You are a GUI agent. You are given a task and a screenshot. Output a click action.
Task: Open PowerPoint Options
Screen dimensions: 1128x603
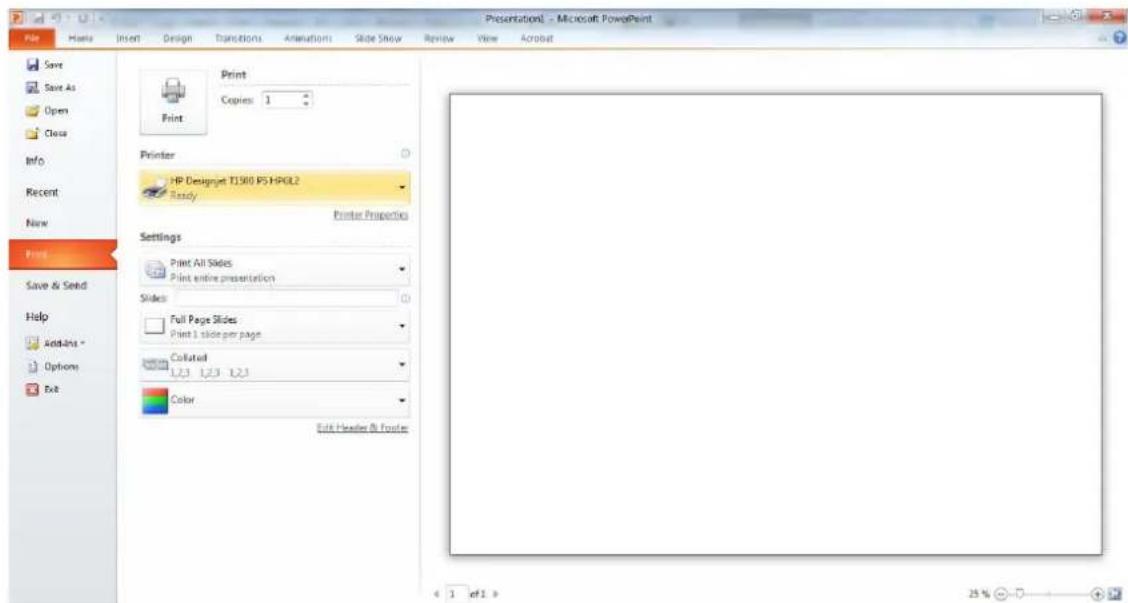coord(52,366)
